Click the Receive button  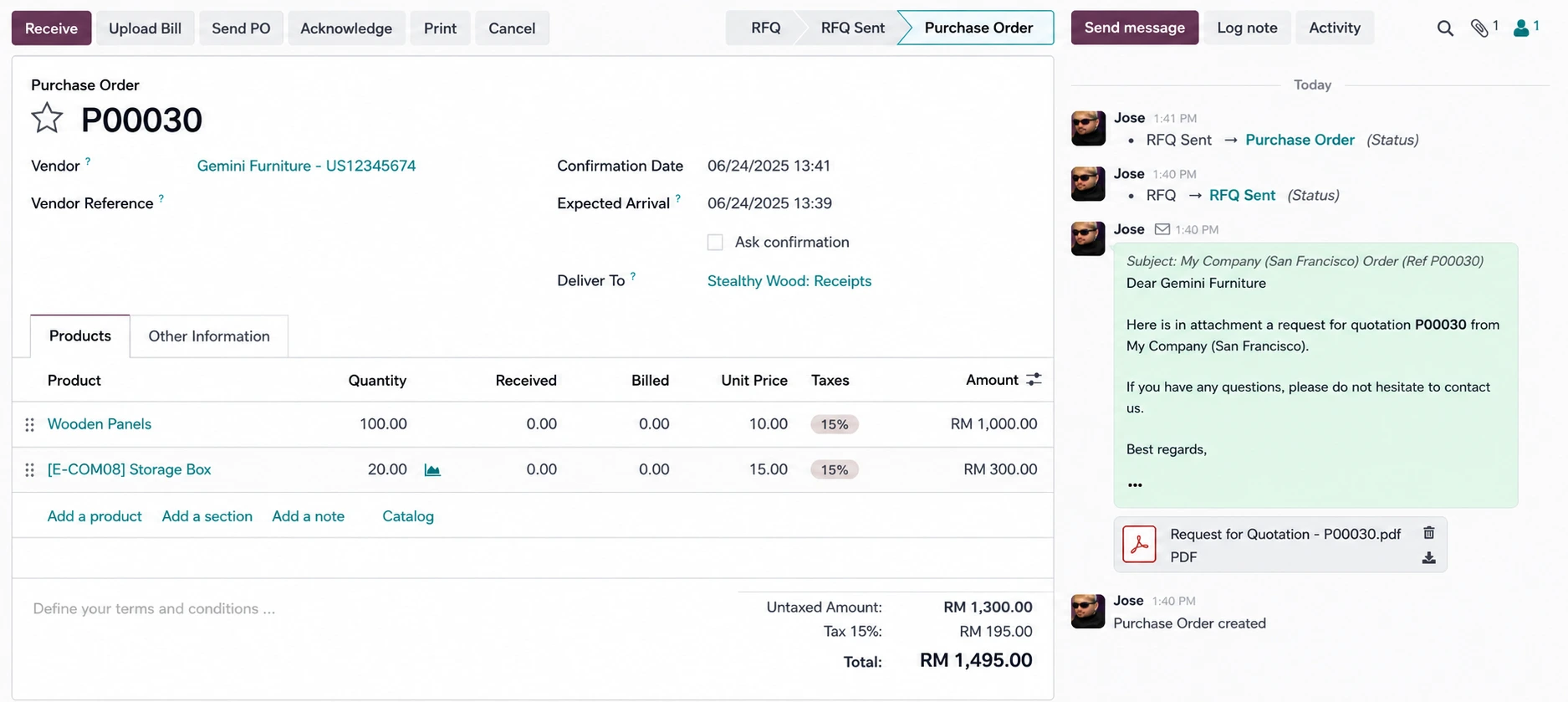tap(51, 28)
